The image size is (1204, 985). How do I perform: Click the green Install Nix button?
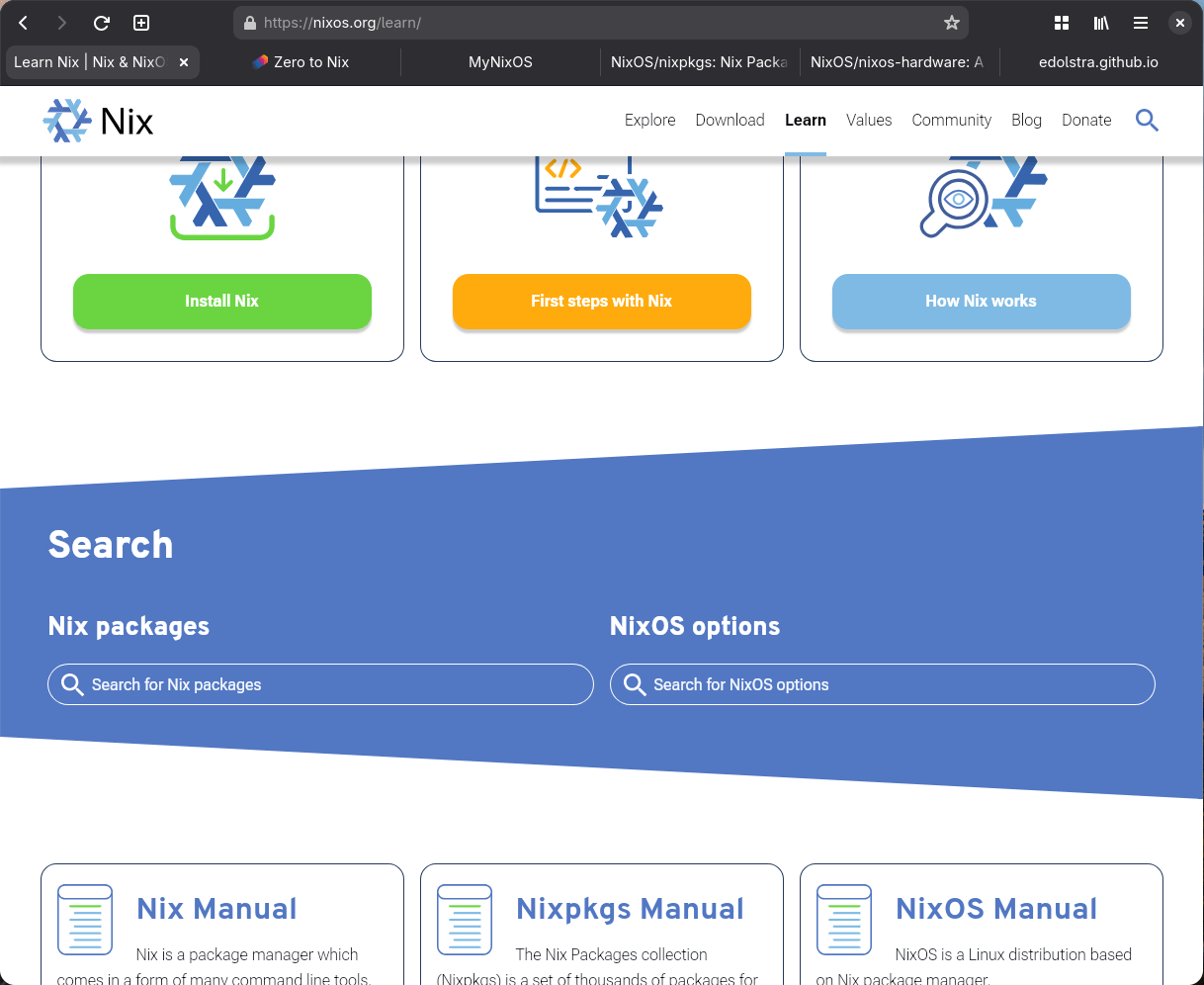pos(222,301)
